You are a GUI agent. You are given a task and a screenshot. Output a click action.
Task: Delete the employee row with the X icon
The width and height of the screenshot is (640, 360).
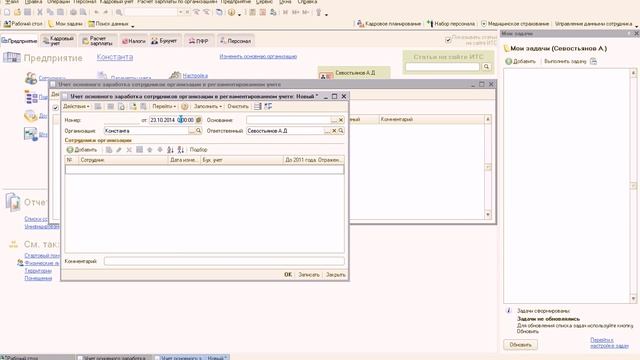[129, 150]
